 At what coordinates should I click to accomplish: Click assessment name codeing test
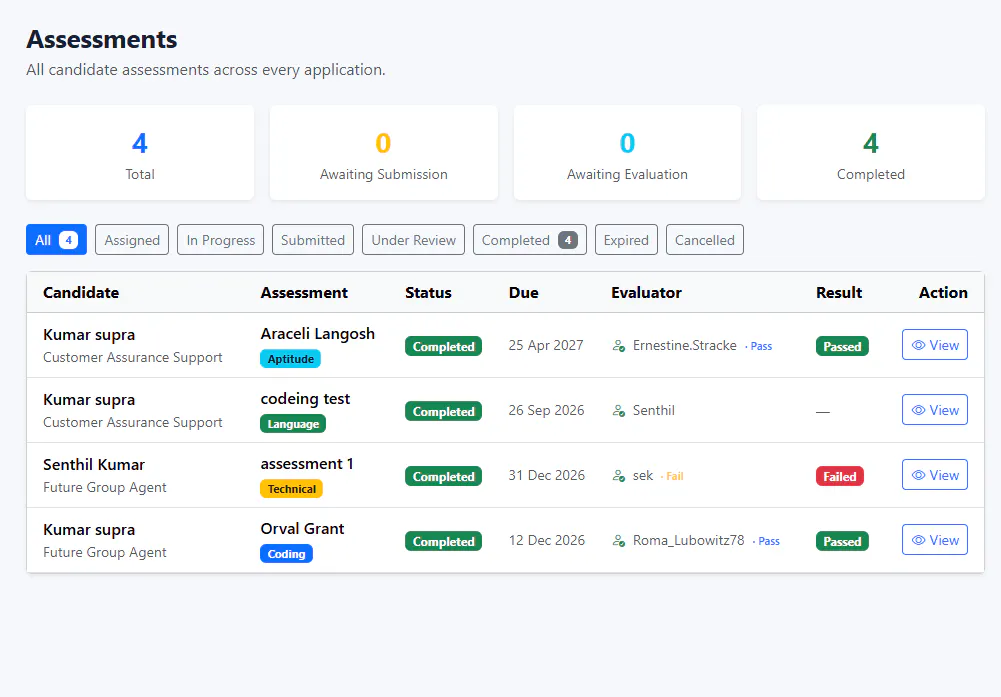(305, 399)
